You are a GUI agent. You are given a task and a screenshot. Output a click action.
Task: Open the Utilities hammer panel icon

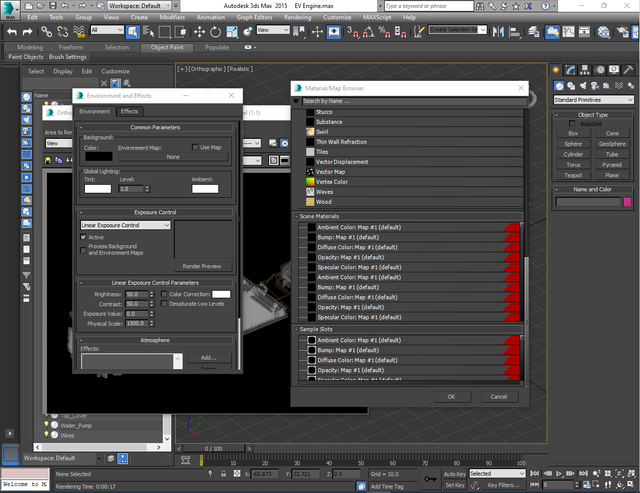(x=629, y=70)
